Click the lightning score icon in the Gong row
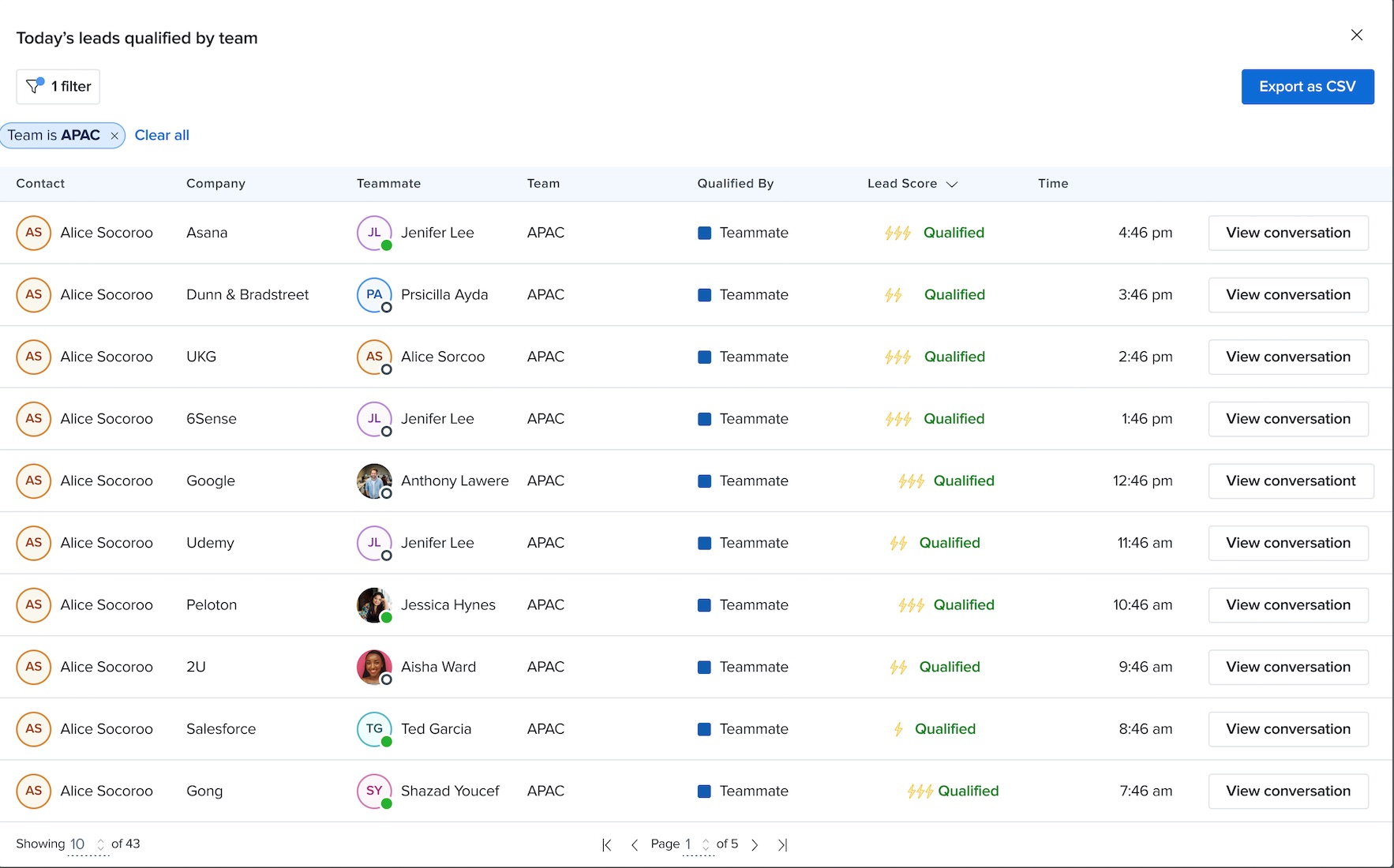Viewport: 1394px width, 868px height. pyautogui.click(x=920, y=791)
